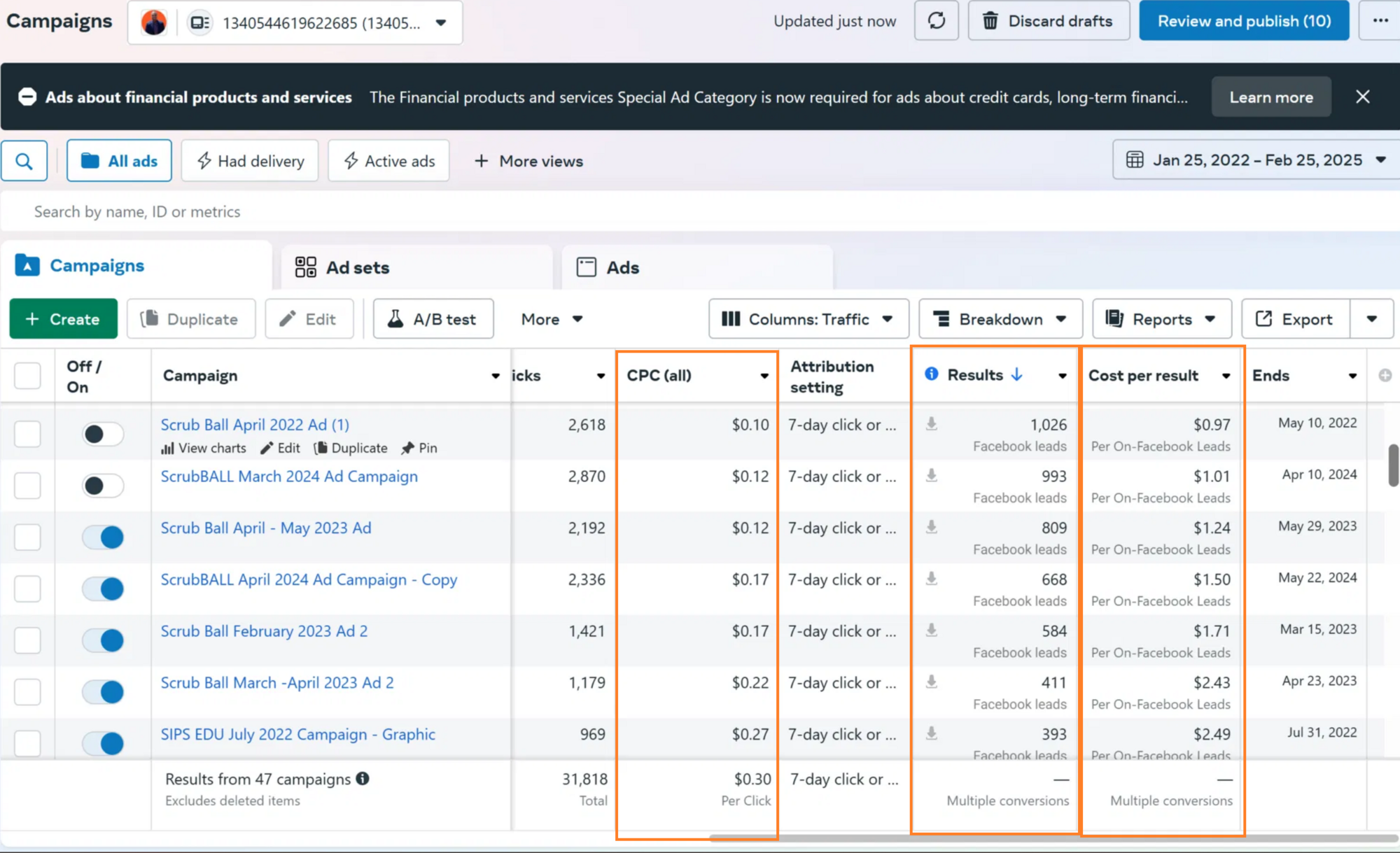Image resolution: width=1400 pixels, height=853 pixels.
Task: Open Scrub Ball February 2023 Ad 2 campaign
Action: [264, 631]
